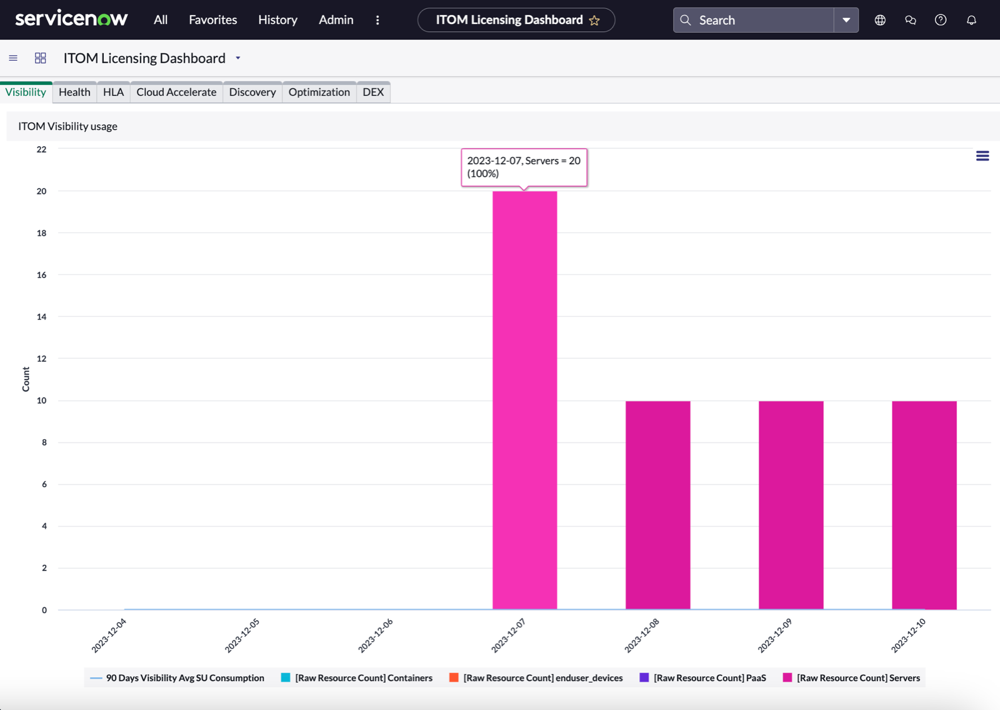Open the help question mark icon
Viewport: 1000px width, 710px height.
click(x=941, y=20)
